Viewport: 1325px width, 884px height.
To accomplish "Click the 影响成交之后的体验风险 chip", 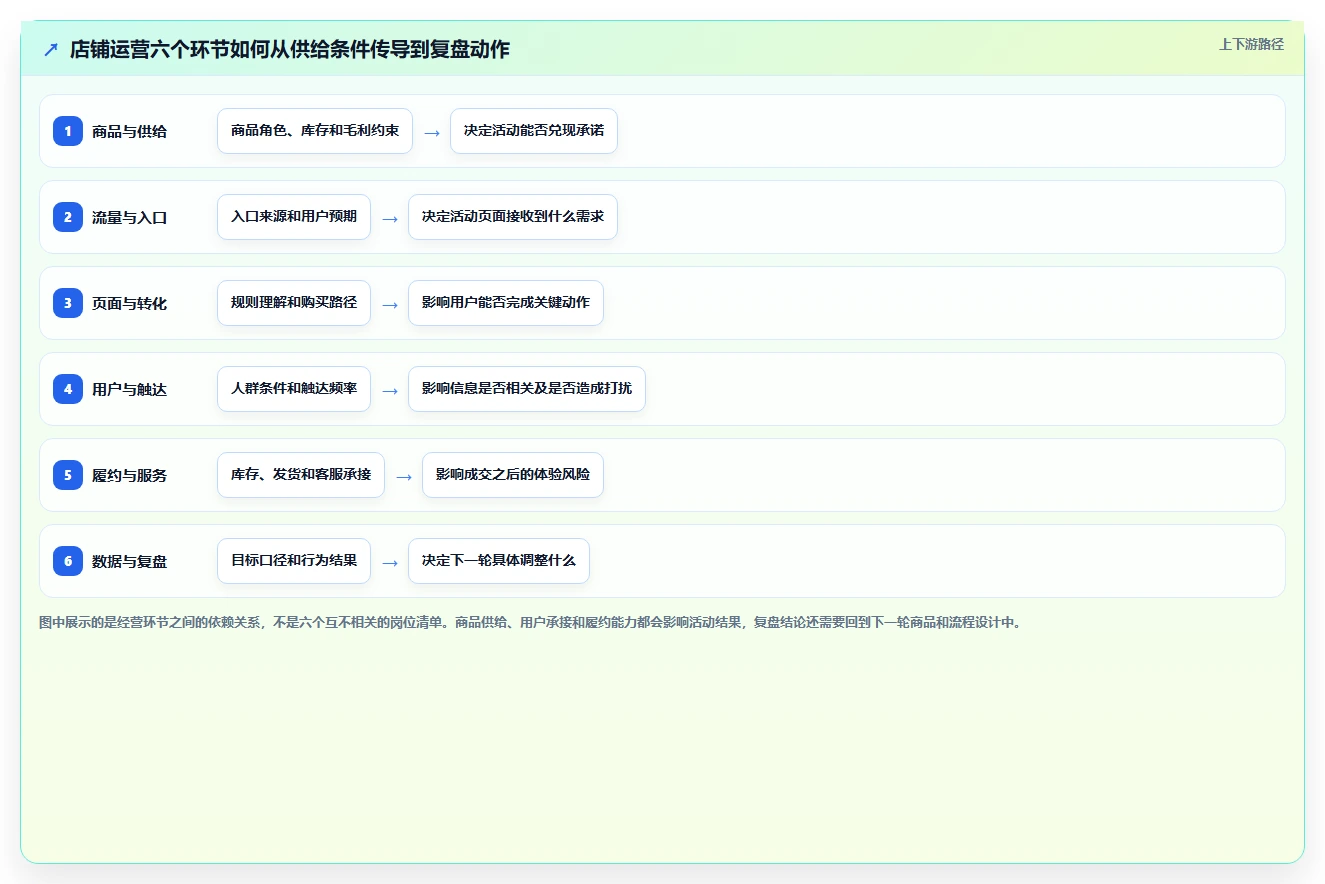I will point(513,475).
